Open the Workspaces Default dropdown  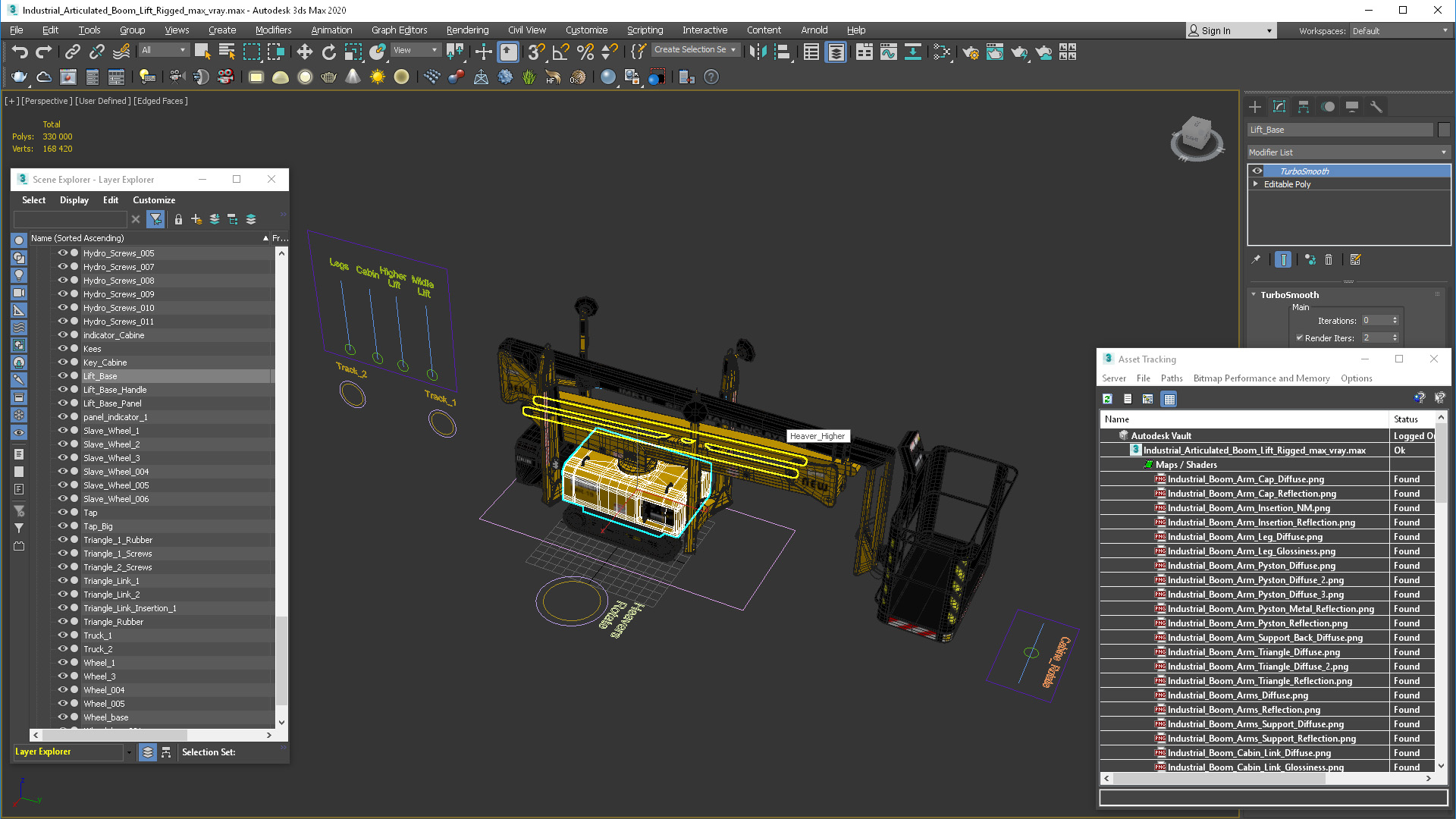pyautogui.click(x=1399, y=31)
